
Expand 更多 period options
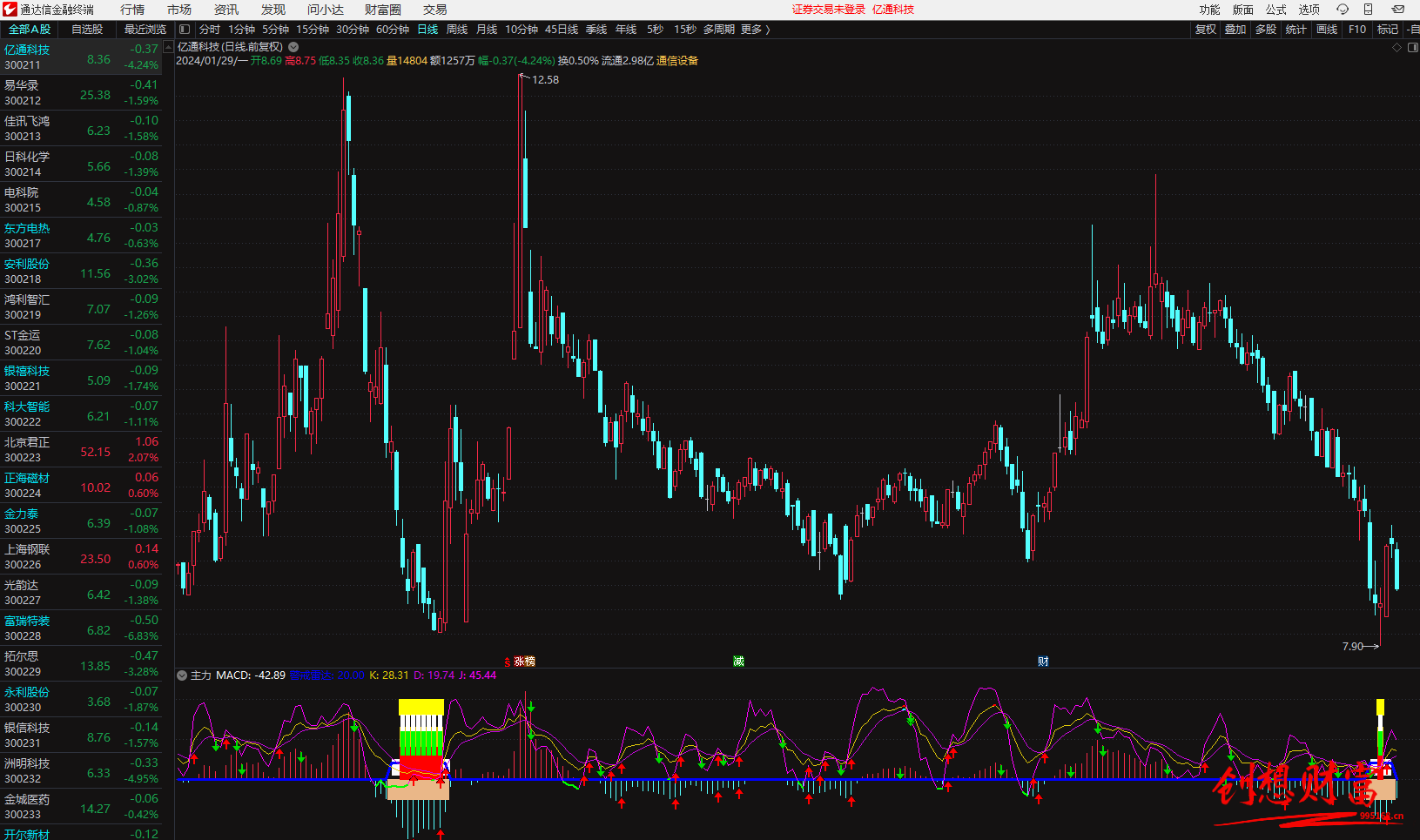point(755,30)
